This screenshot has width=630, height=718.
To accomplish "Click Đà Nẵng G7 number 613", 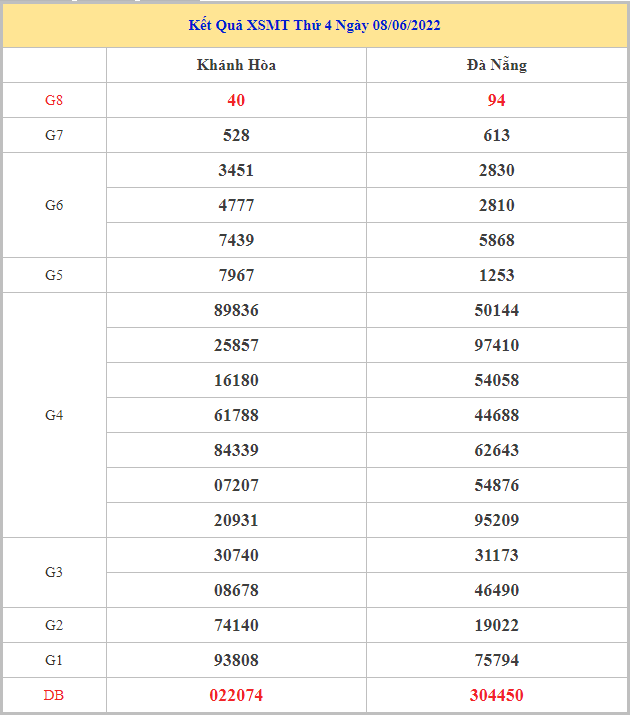I will click(x=496, y=135).
